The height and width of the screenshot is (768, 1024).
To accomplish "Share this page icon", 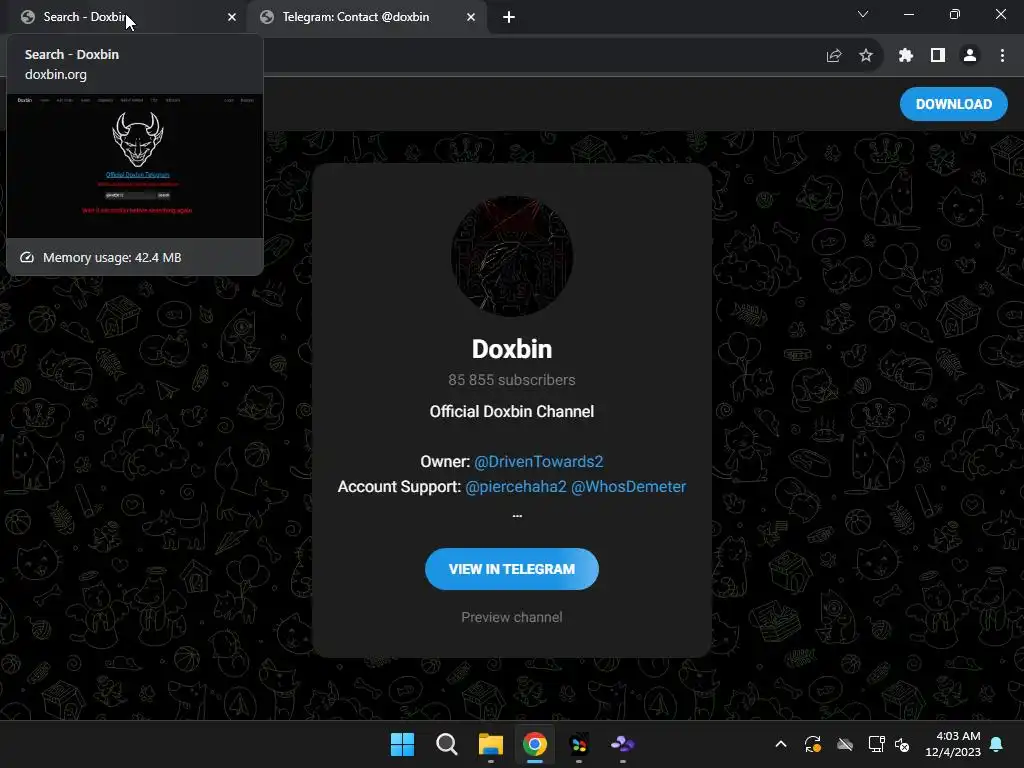I will click(834, 56).
